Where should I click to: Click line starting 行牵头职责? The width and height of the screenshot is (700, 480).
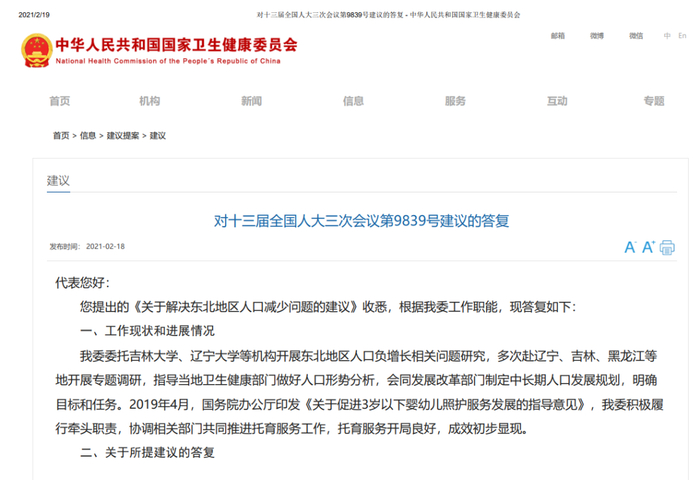(292, 429)
